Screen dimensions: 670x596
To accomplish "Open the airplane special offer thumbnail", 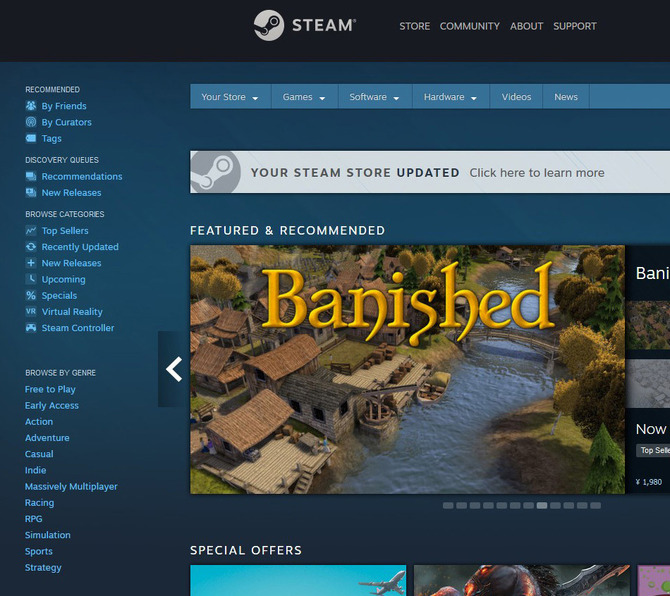I will tap(298, 580).
